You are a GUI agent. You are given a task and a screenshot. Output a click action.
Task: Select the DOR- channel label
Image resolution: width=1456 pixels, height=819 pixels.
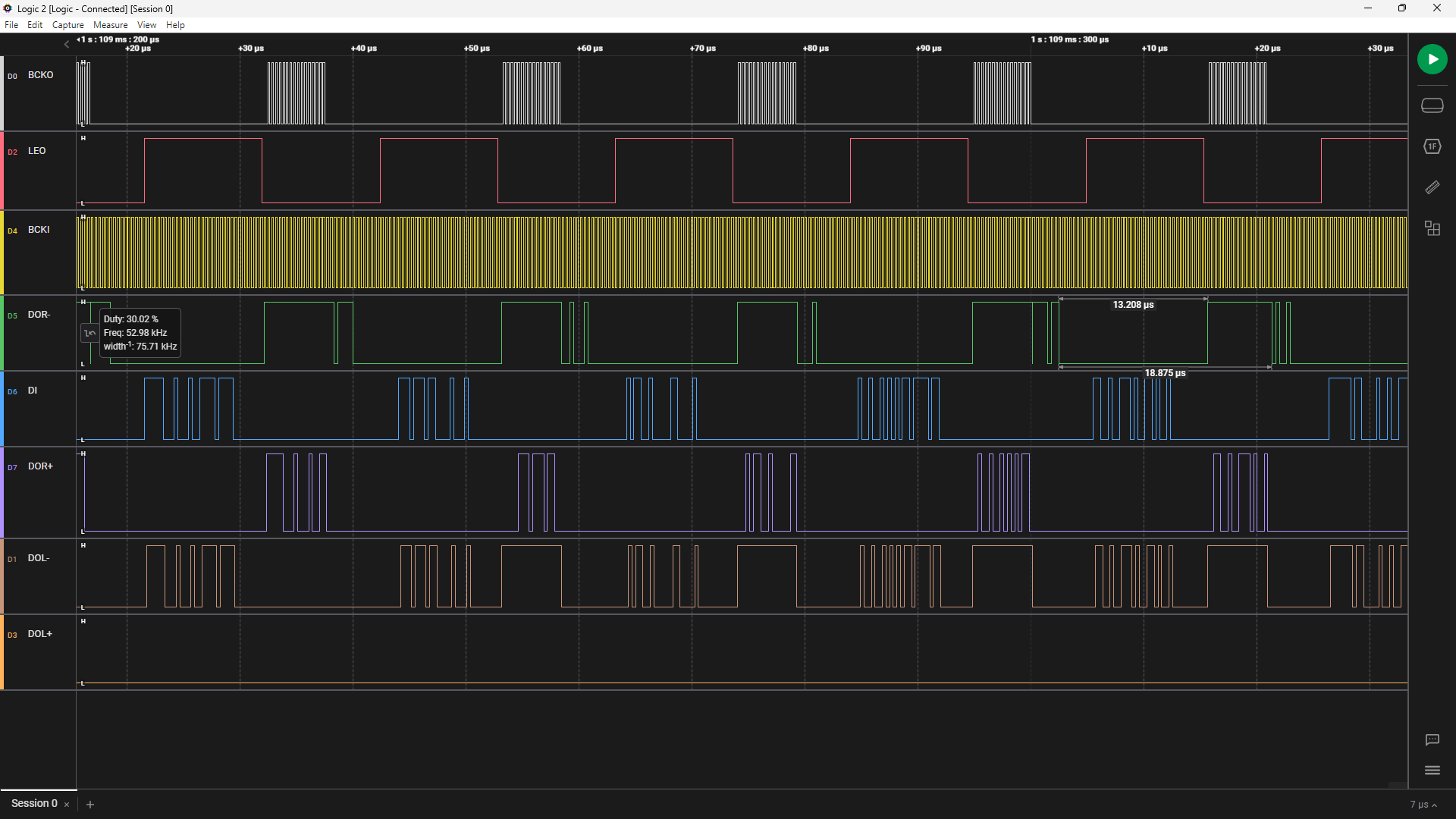(x=39, y=315)
